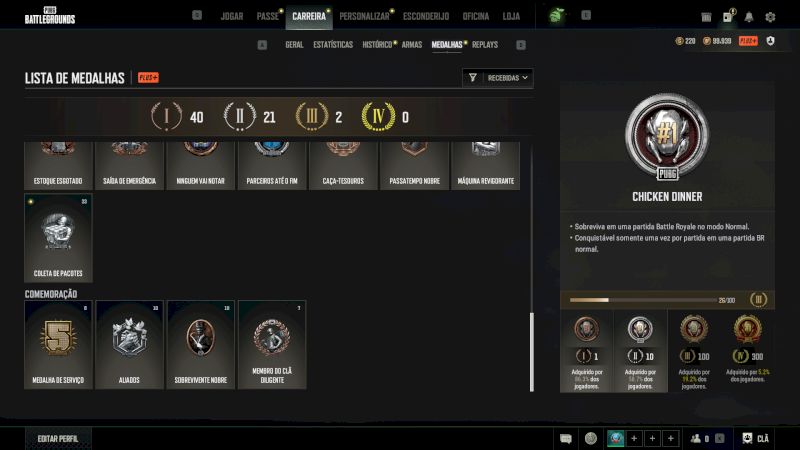
Task: Click the profile shield icon
Action: (x=770, y=41)
